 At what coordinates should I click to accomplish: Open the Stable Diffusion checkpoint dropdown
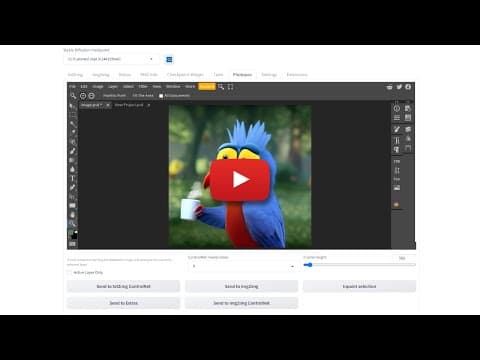111,59
